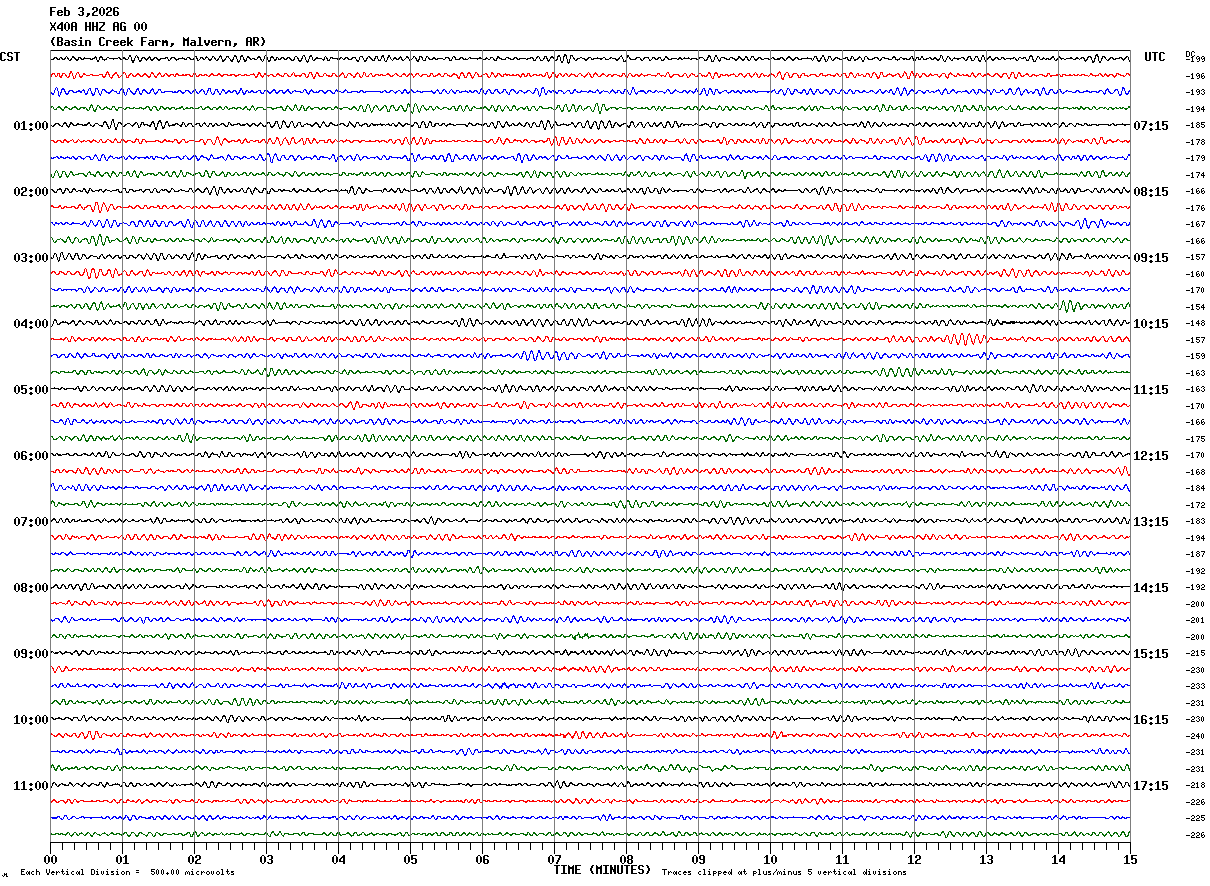Click the DC offset value -233
Image resolution: width=1210 pixels, height=886 pixels.
[1195, 687]
